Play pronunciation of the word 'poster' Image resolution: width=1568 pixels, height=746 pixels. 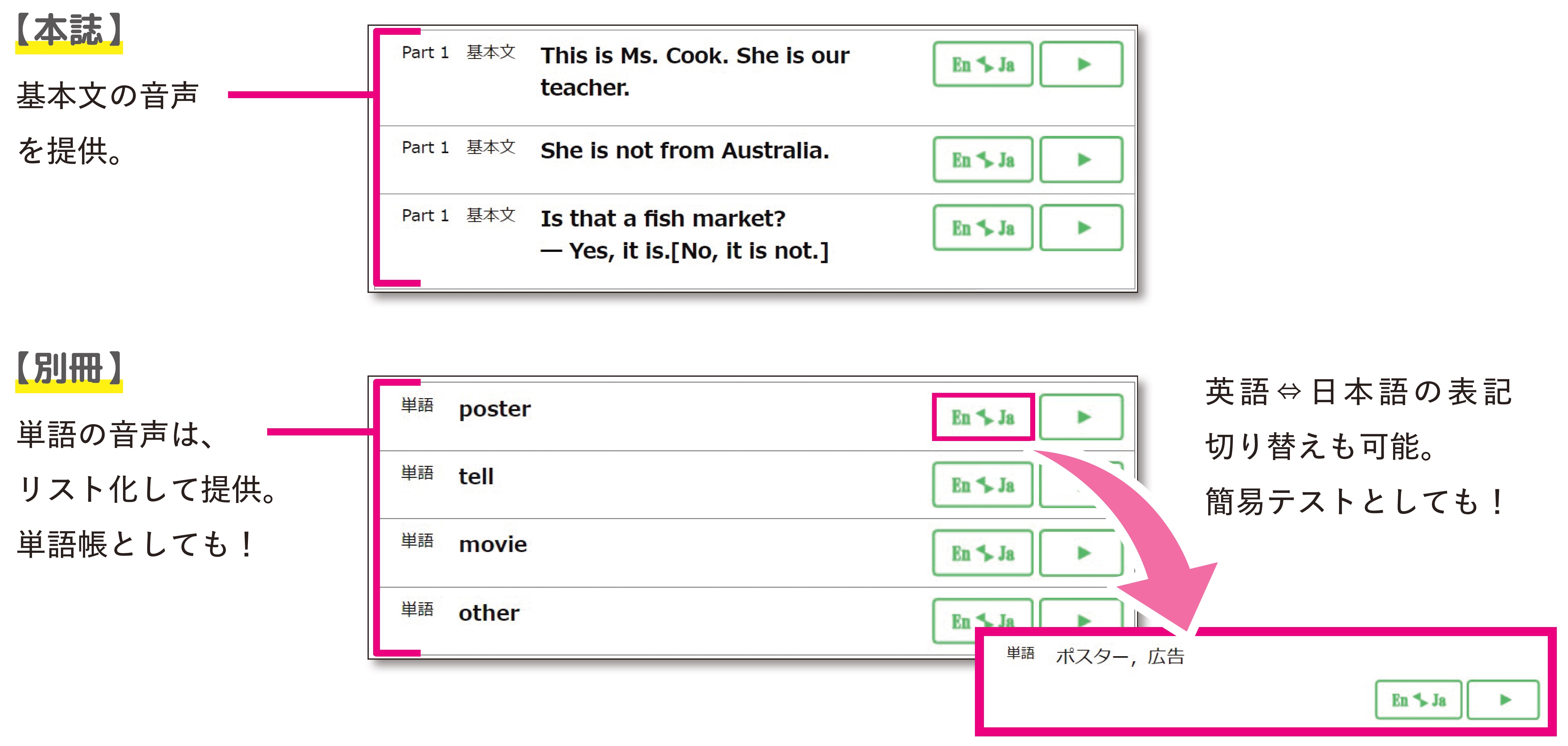pos(1081,417)
